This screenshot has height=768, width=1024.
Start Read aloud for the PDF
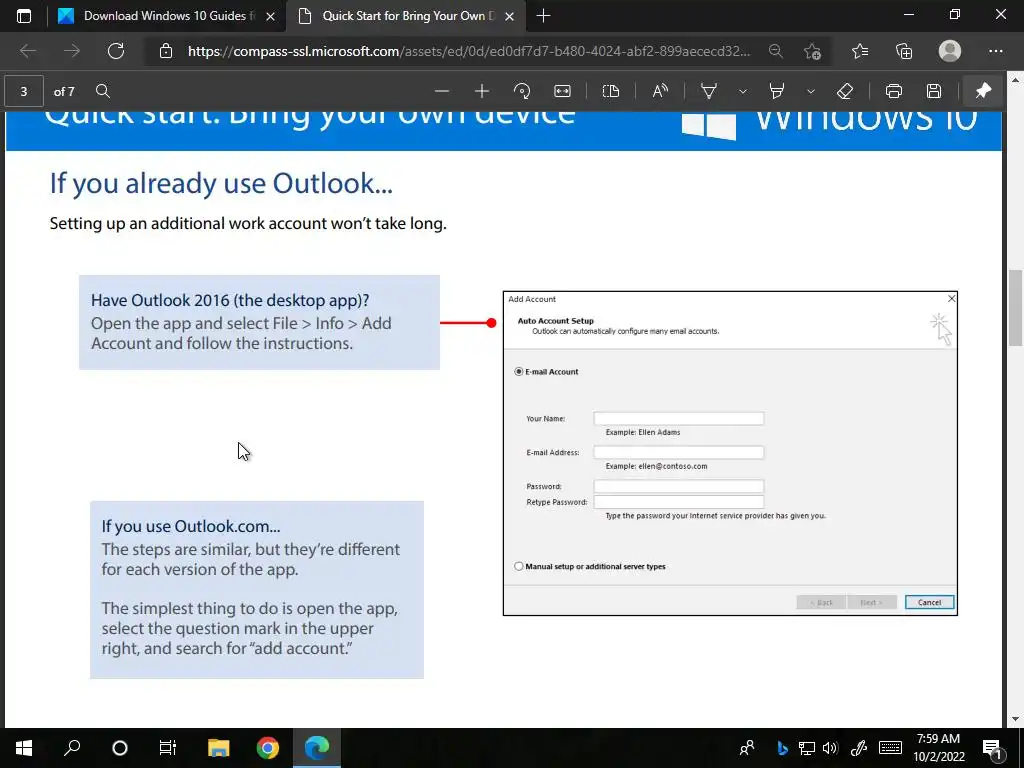coord(660,91)
